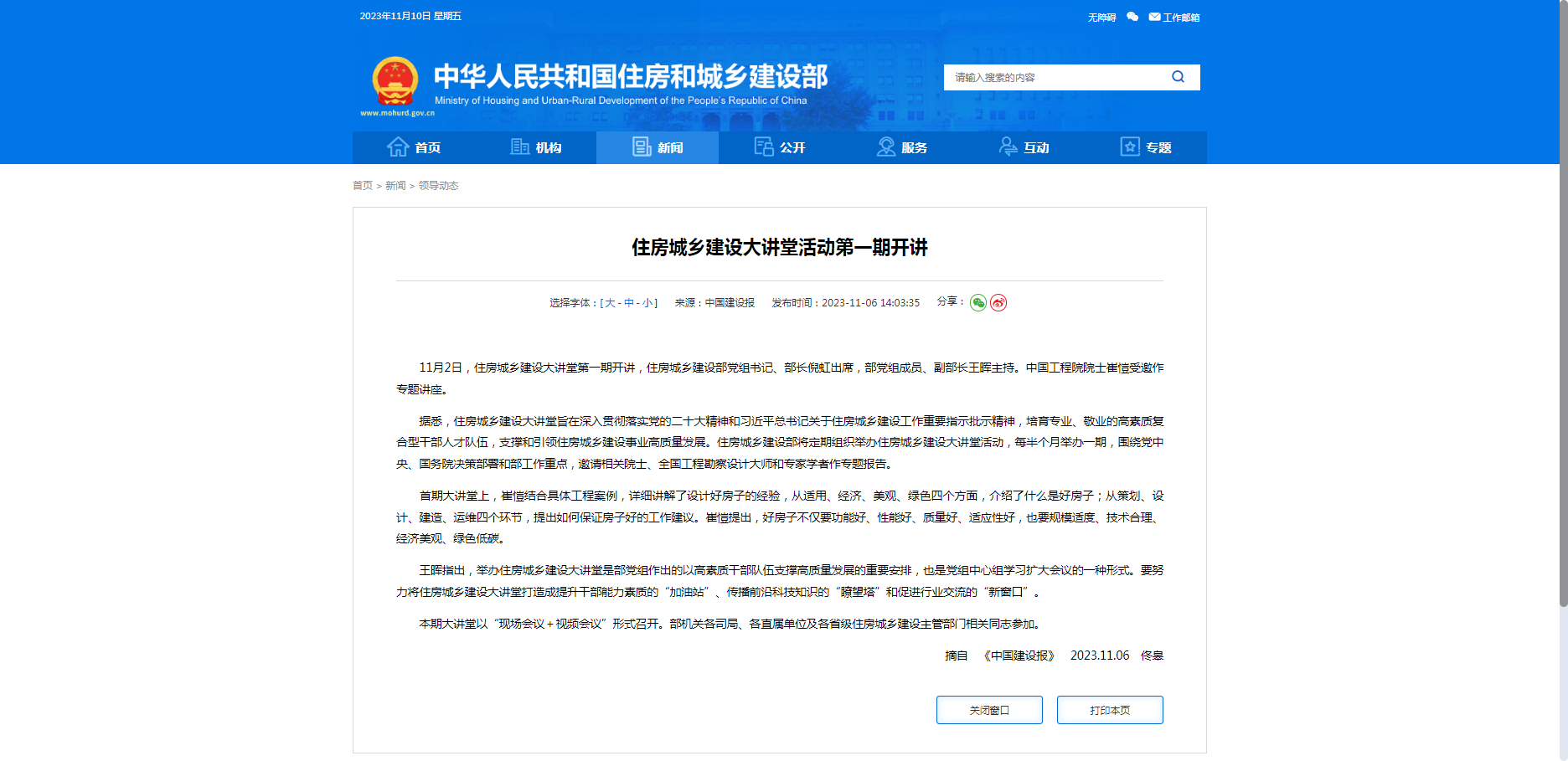Select large font size 大

point(610,303)
